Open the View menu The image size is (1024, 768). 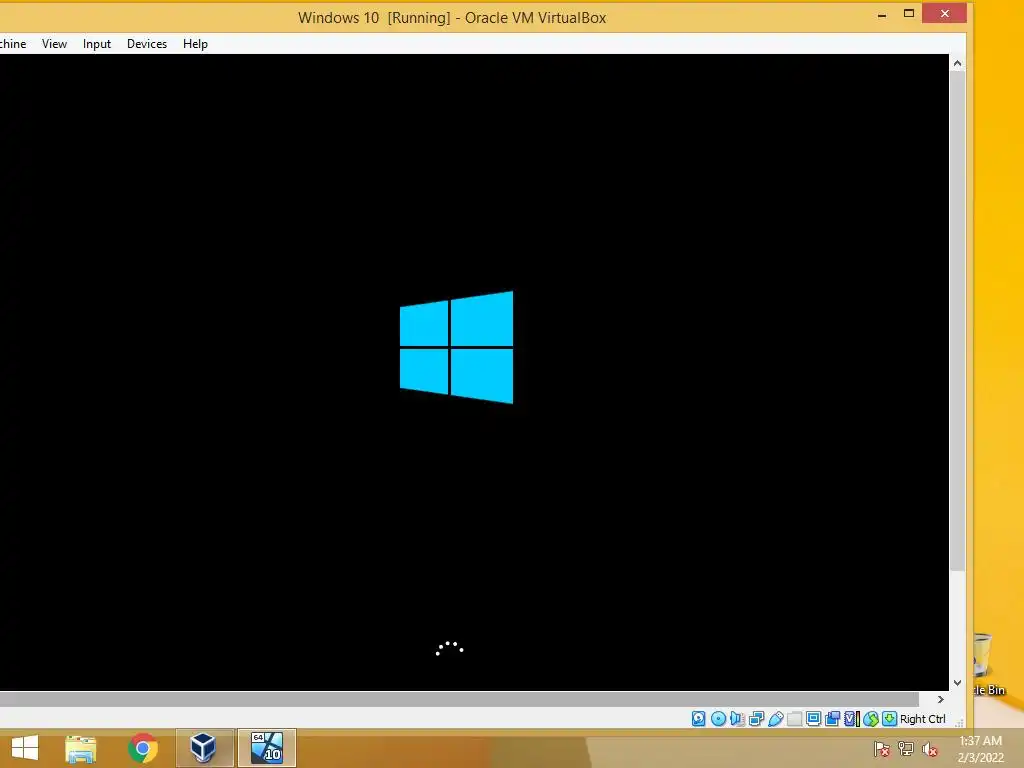click(x=54, y=44)
